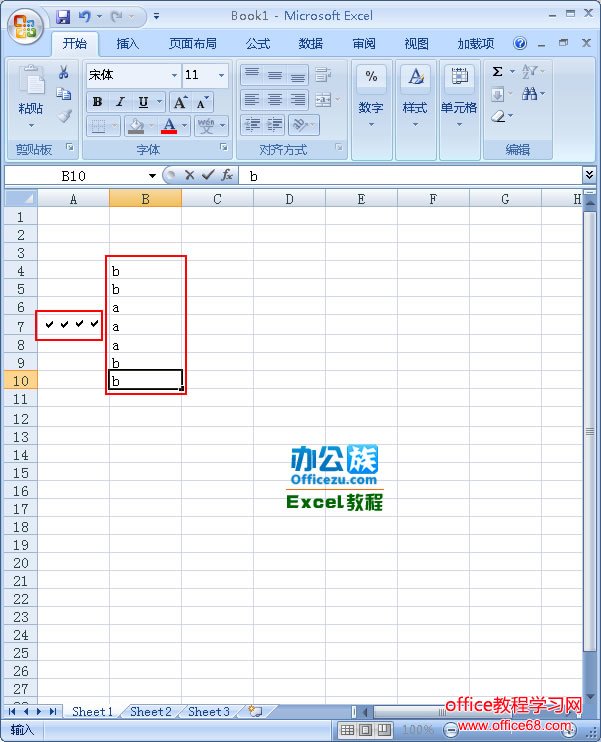The image size is (601, 742).
Task: Switch to Normal view in status bar
Action: 347,730
